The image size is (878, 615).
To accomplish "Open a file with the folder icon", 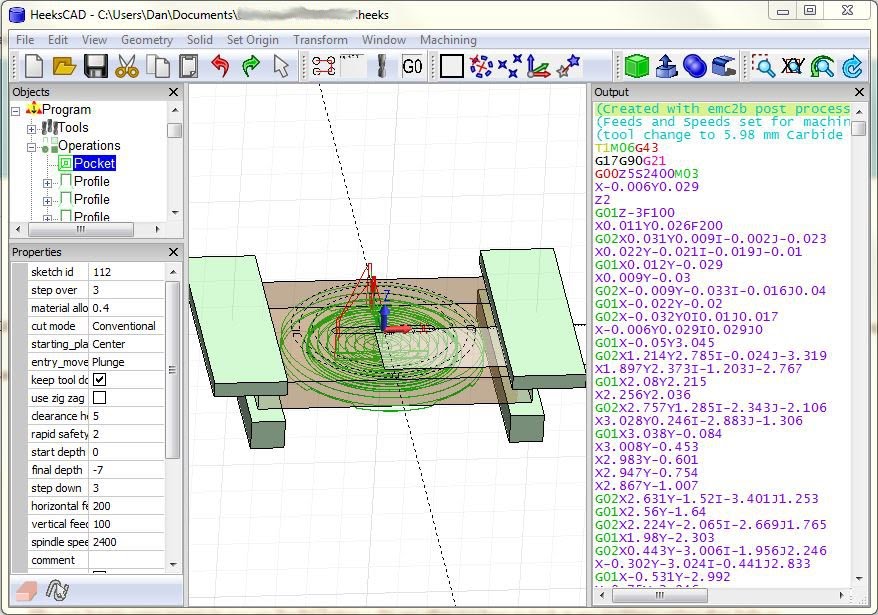I will 64,67.
